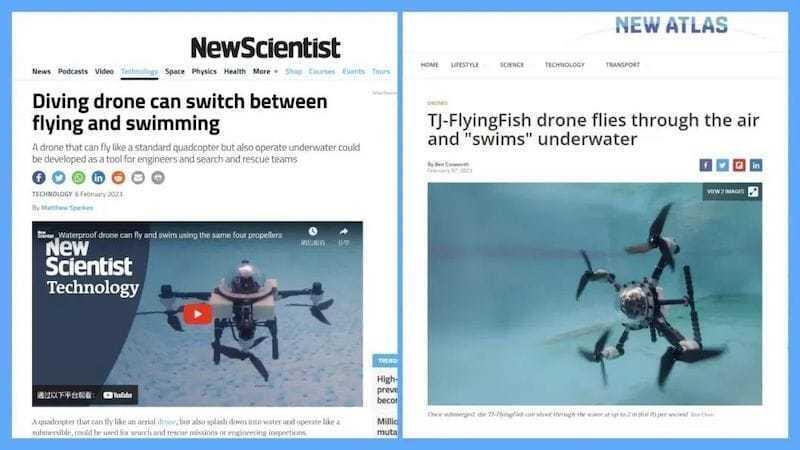Image resolution: width=800 pixels, height=450 pixels.
Task: Open author Matthew Sparkes link
Action: pyautogui.click(x=67, y=208)
